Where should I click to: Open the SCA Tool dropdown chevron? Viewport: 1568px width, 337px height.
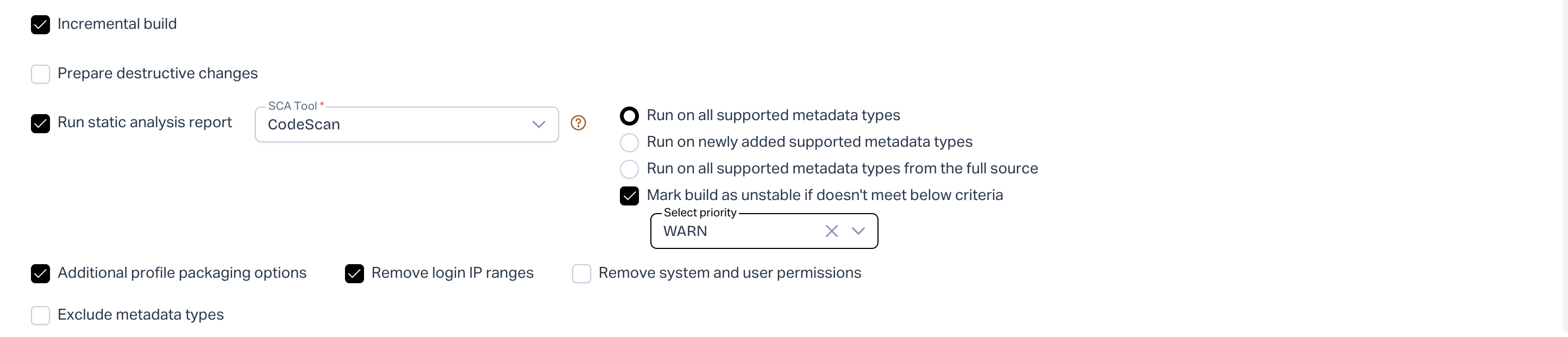point(538,124)
